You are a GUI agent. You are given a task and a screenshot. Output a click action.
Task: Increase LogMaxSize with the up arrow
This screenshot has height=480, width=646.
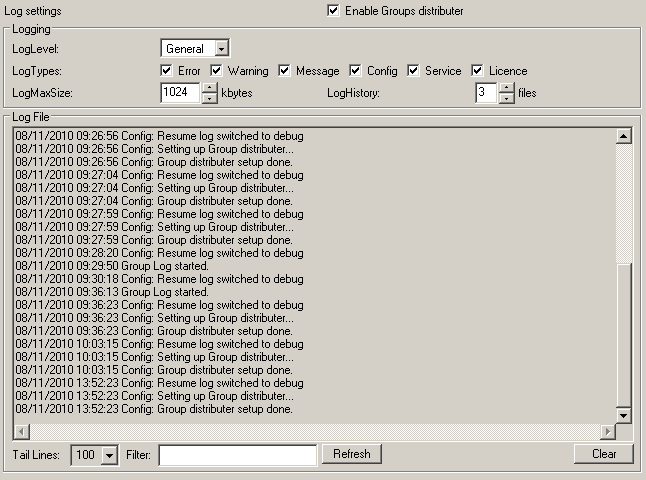[x=209, y=88]
